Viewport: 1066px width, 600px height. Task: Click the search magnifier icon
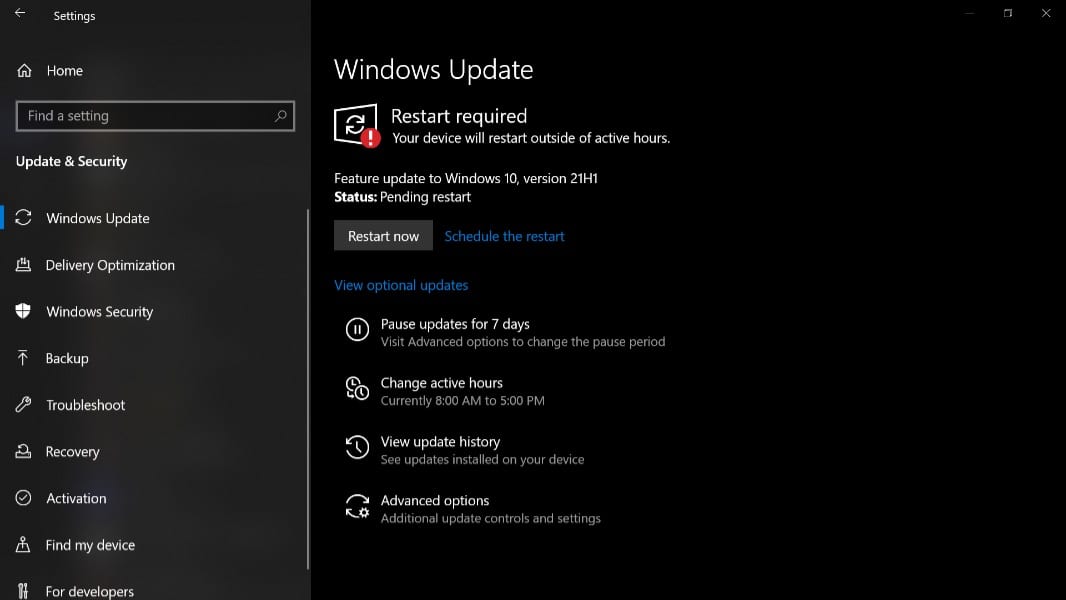pyautogui.click(x=280, y=116)
